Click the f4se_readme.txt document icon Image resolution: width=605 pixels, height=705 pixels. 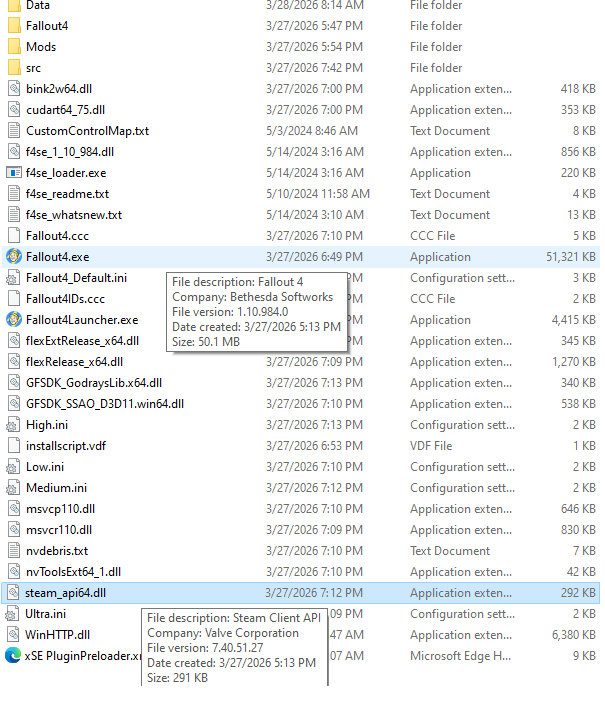(x=14, y=193)
